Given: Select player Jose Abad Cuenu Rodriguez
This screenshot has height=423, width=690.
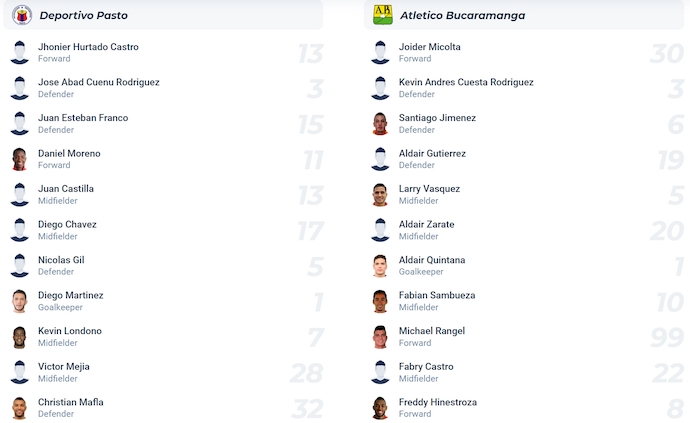Looking at the screenshot, I should click(98, 82).
